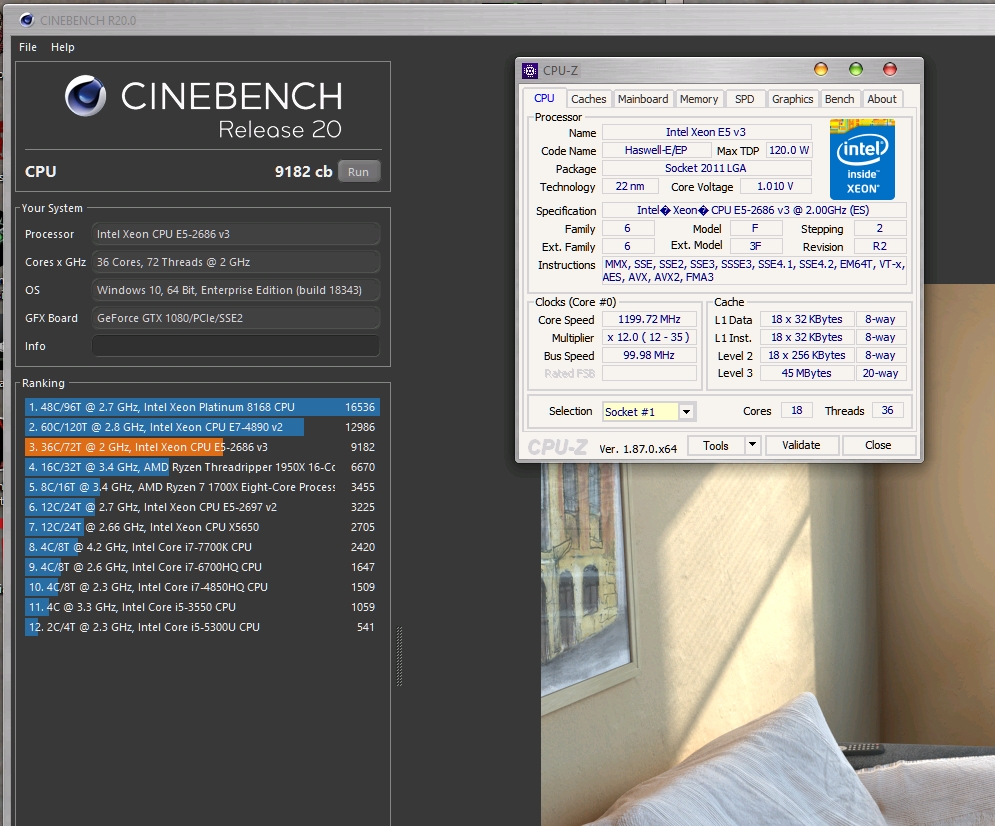Click the Cinebench logo in the title bar
The image size is (995, 826).
coord(27,20)
